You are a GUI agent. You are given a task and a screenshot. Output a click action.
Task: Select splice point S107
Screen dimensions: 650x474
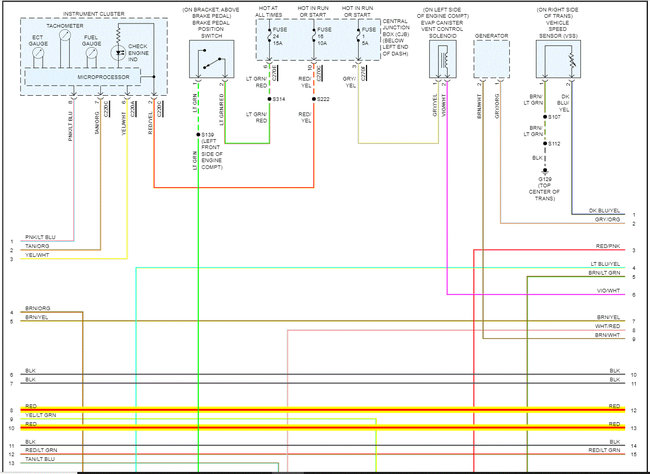[x=545, y=117]
